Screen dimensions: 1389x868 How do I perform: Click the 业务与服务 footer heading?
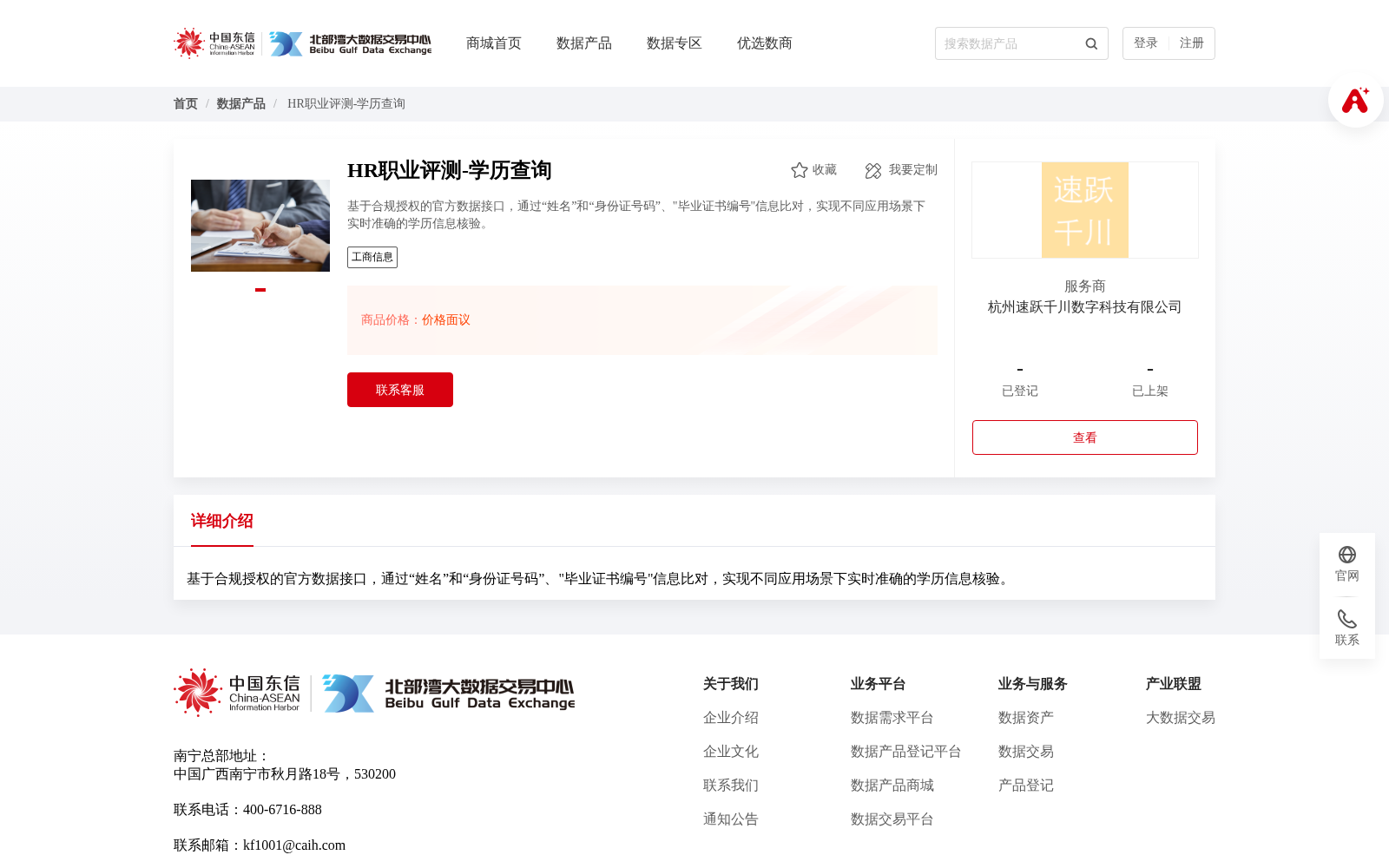pos(1033,684)
